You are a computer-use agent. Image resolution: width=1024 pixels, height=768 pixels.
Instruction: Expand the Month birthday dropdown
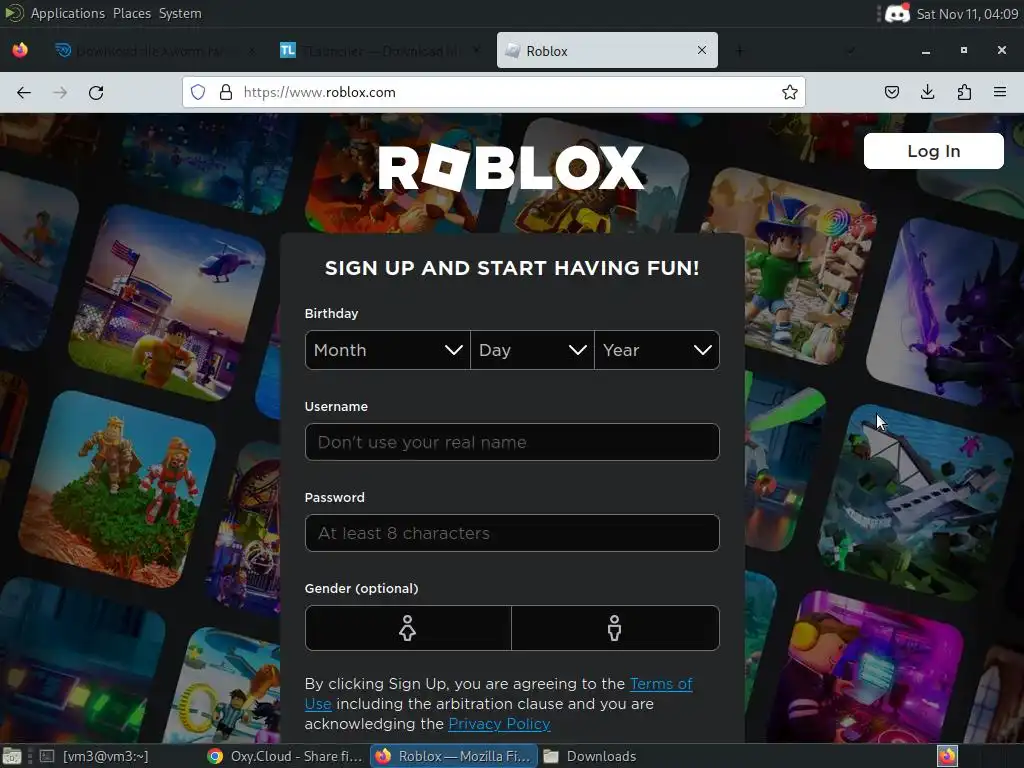(387, 350)
